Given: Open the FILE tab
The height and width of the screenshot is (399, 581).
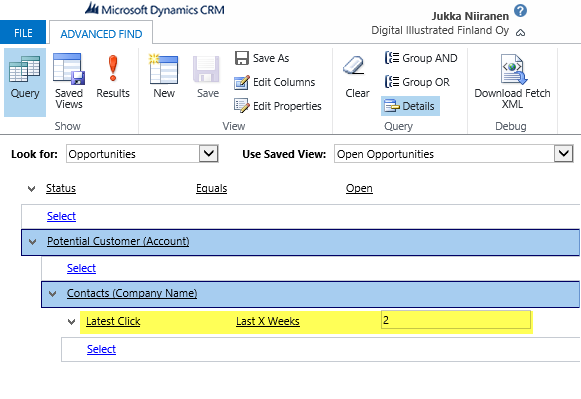Looking at the screenshot, I should (23, 33).
